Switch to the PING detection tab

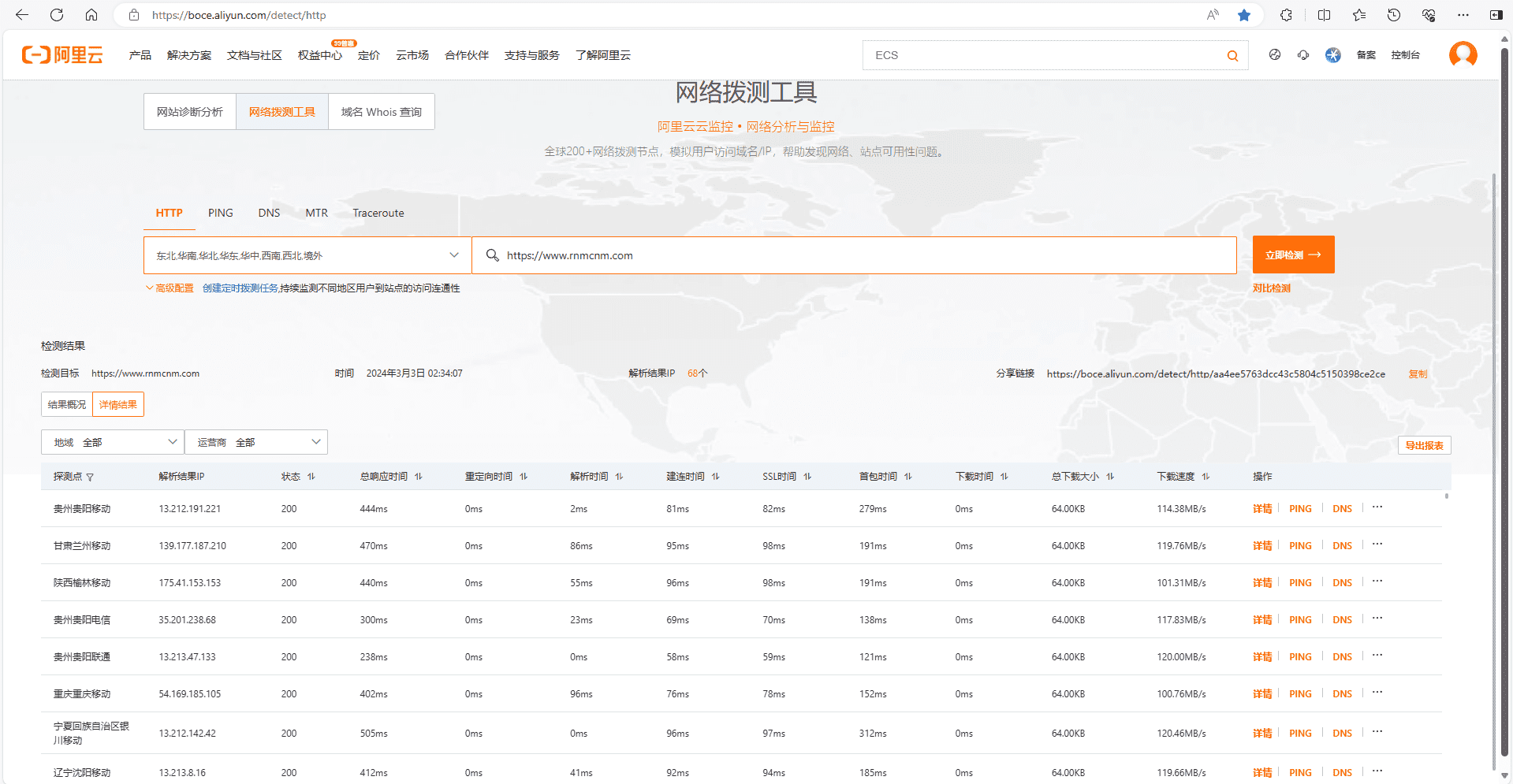click(x=220, y=213)
